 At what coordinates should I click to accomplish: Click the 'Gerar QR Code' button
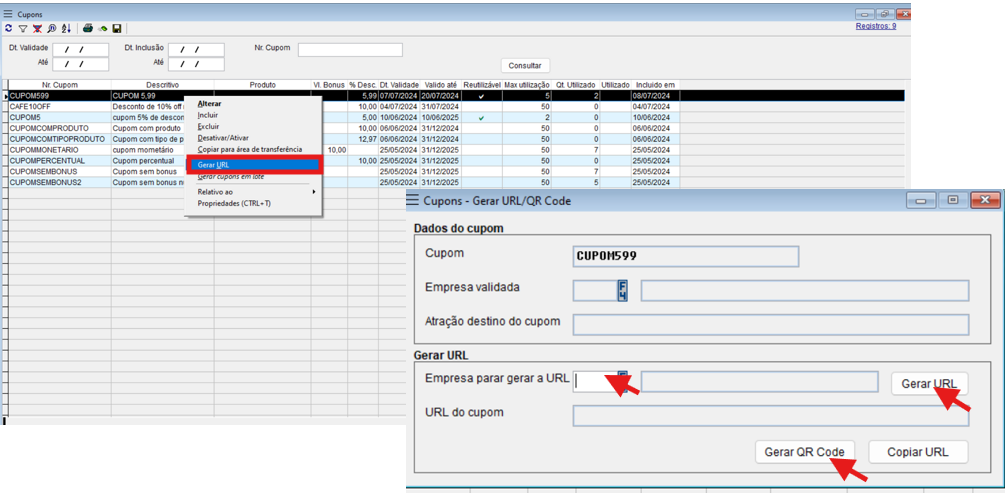[805, 452]
